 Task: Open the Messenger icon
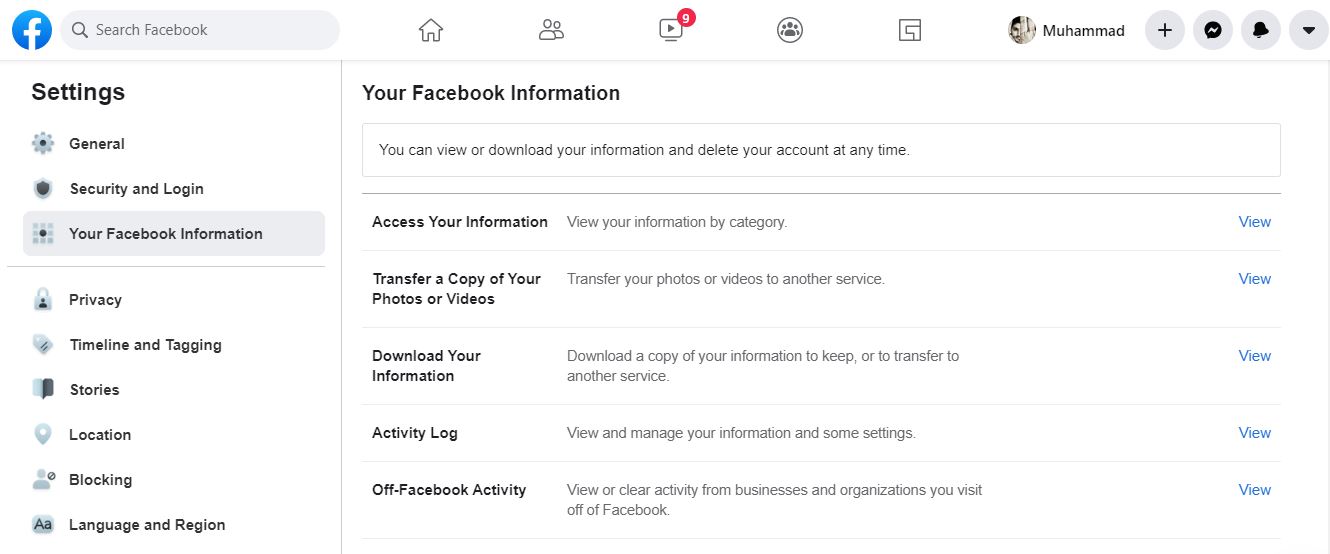pos(1212,30)
